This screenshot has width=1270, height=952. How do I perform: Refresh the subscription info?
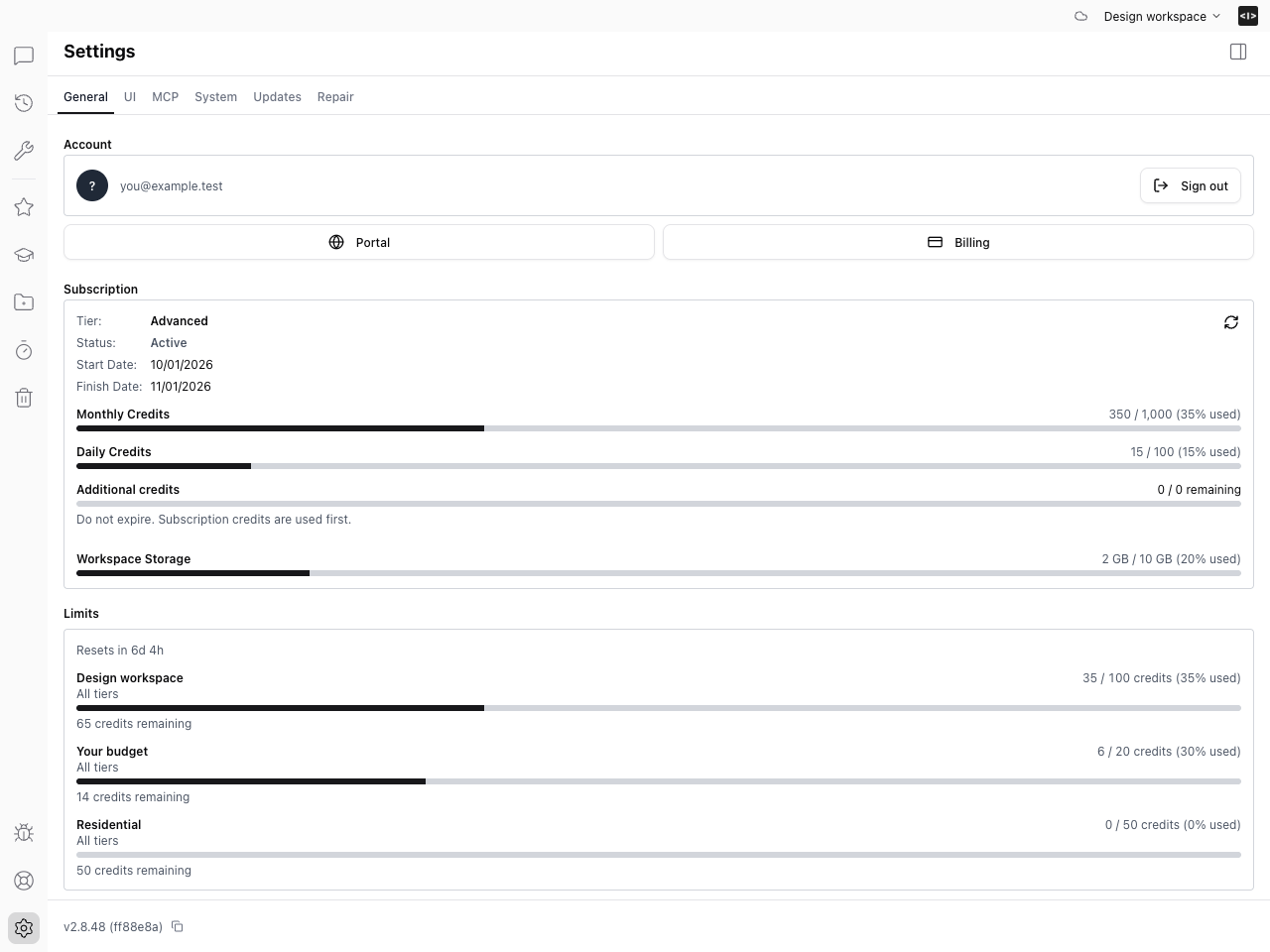1231,322
